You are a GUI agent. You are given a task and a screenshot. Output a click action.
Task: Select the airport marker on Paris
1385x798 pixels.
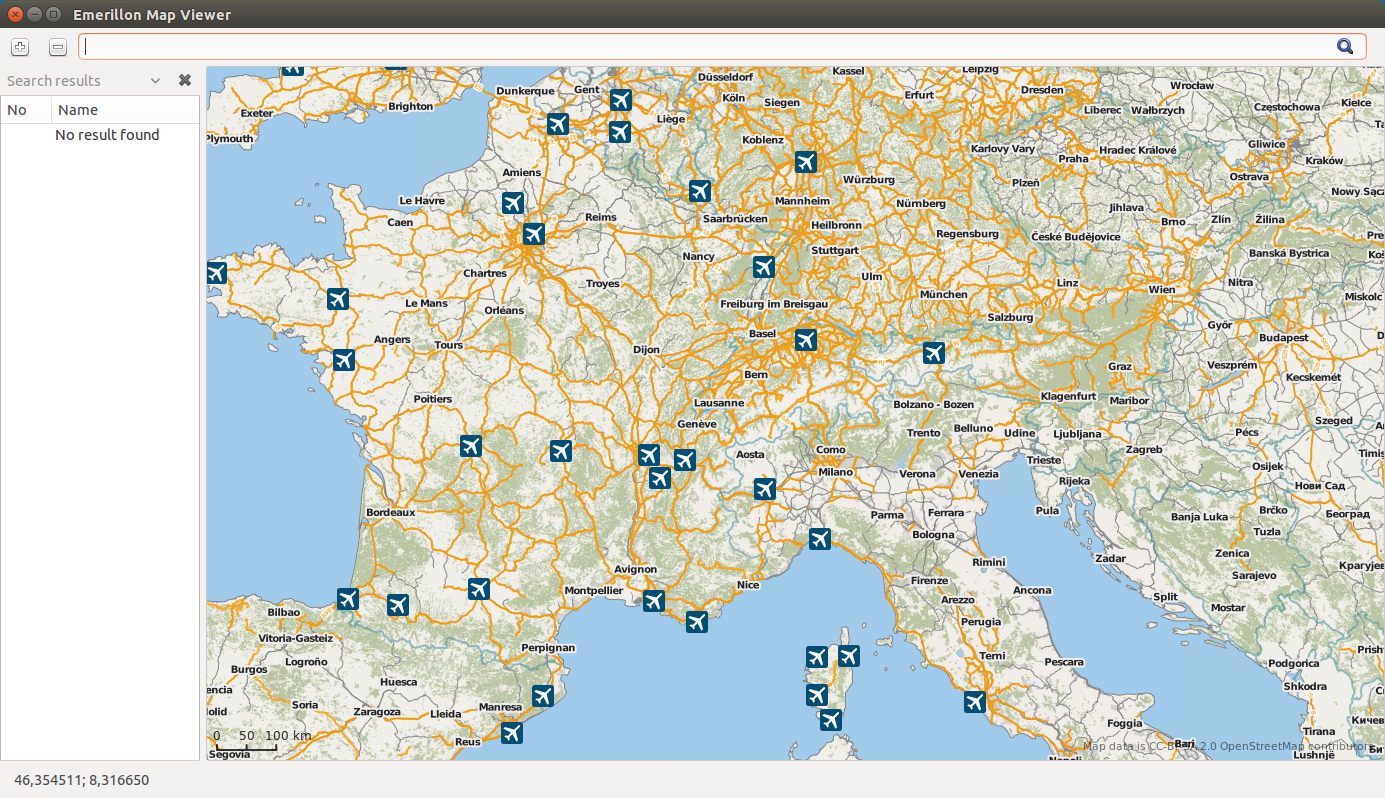pos(534,234)
